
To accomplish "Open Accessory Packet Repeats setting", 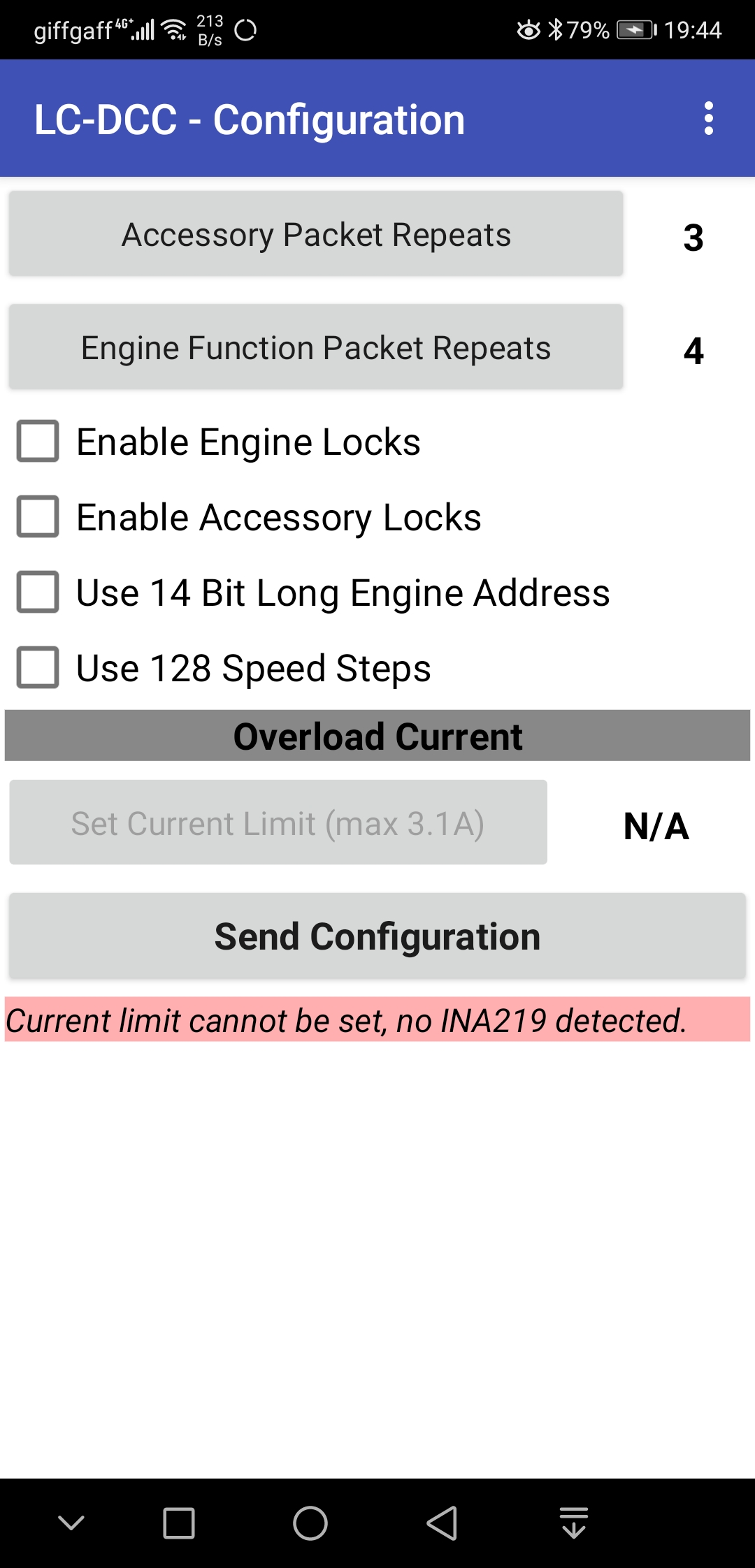I will coord(316,234).
